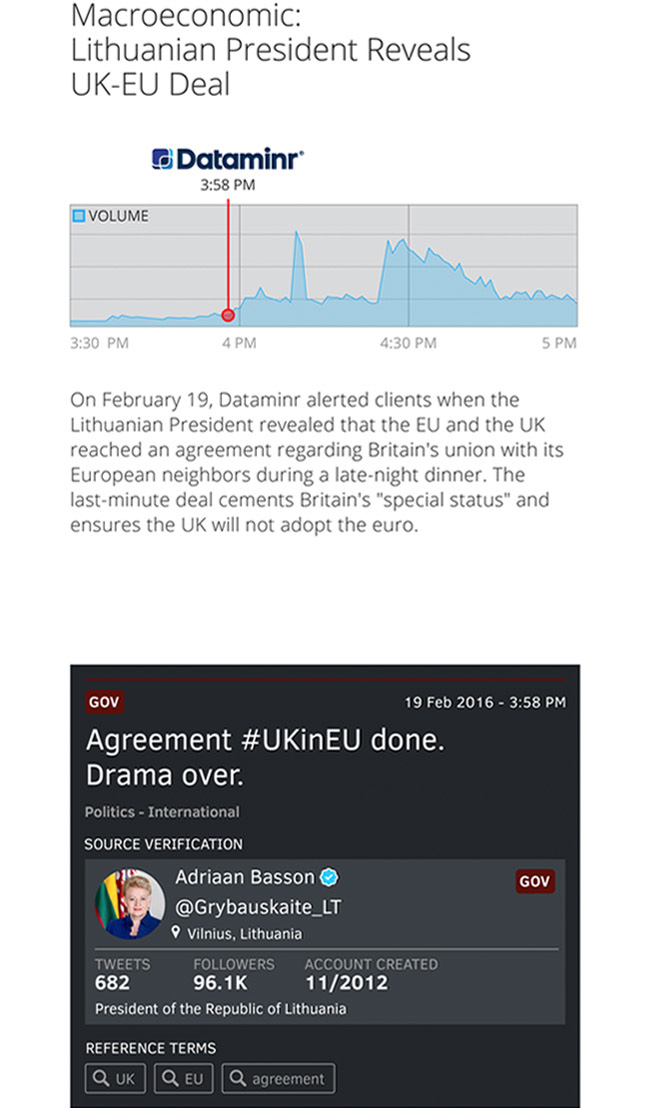Click the blue verified checkmark badge
650x1108 pixels.
pyautogui.click(x=329, y=878)
